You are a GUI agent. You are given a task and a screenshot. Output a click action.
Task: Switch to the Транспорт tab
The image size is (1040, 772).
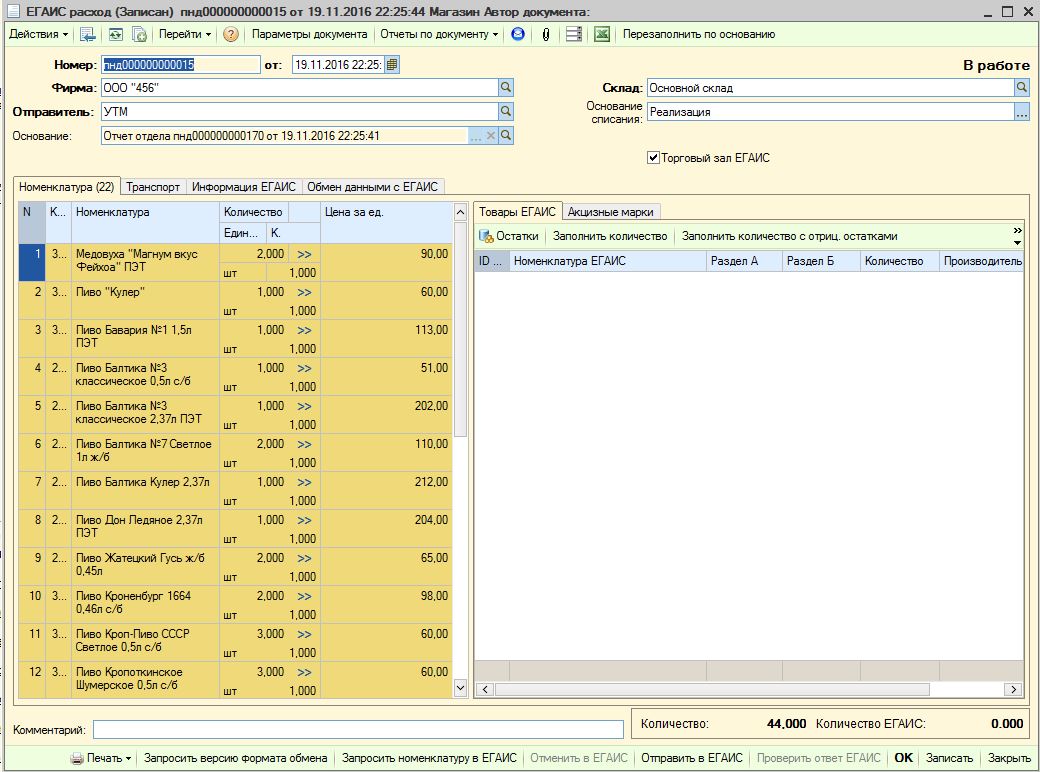[153, 187]
